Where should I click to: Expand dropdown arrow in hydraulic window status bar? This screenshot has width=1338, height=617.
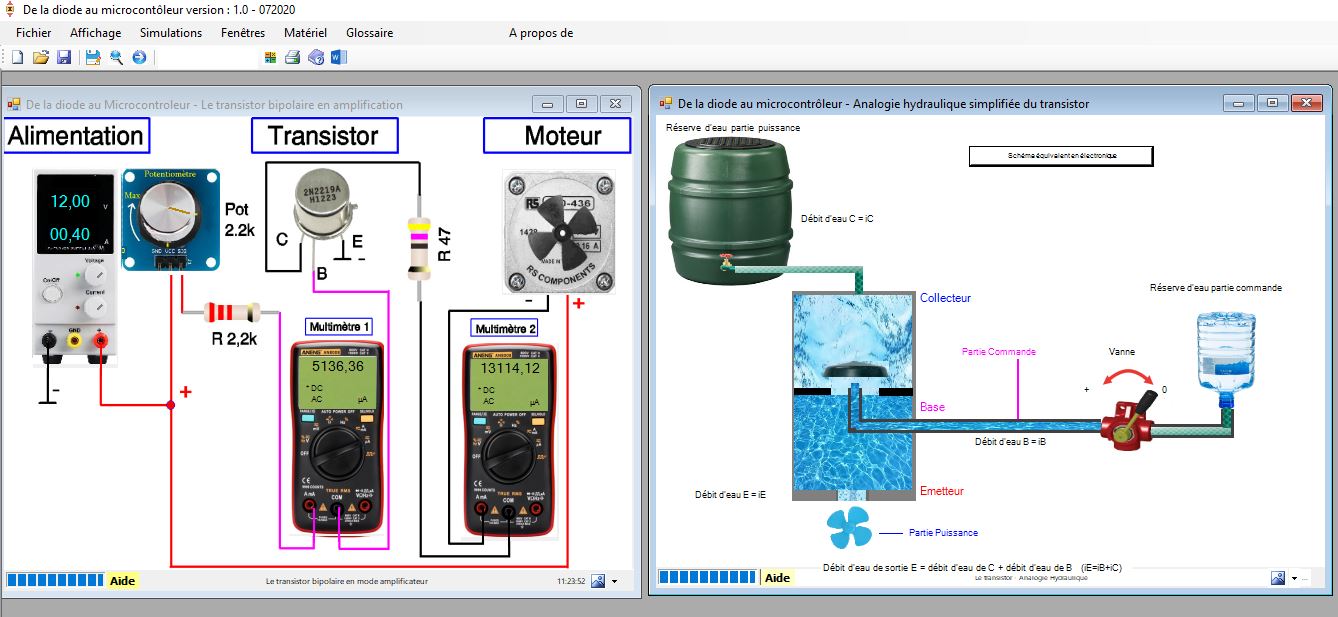tap(1293, 578)
